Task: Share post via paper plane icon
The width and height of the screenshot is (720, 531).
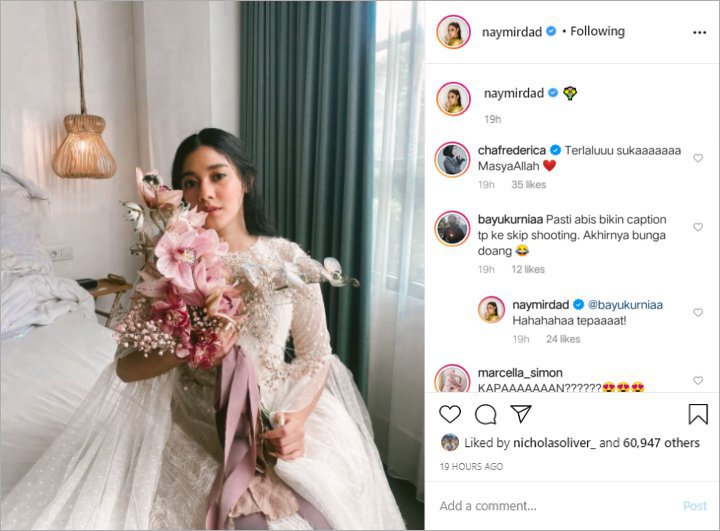Action: (x=521, y=413)
